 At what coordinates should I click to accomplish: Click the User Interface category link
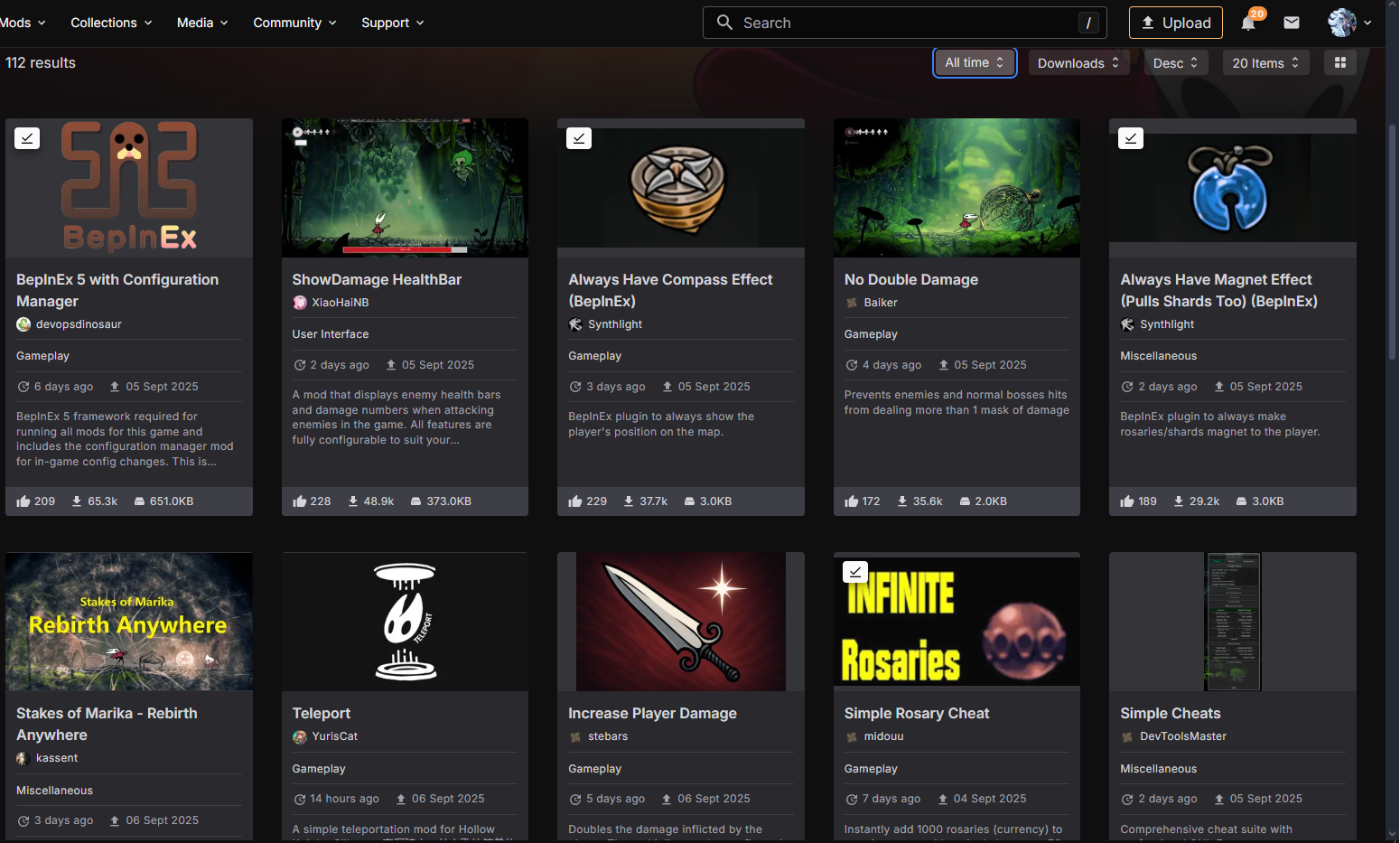tap(331, 334)
